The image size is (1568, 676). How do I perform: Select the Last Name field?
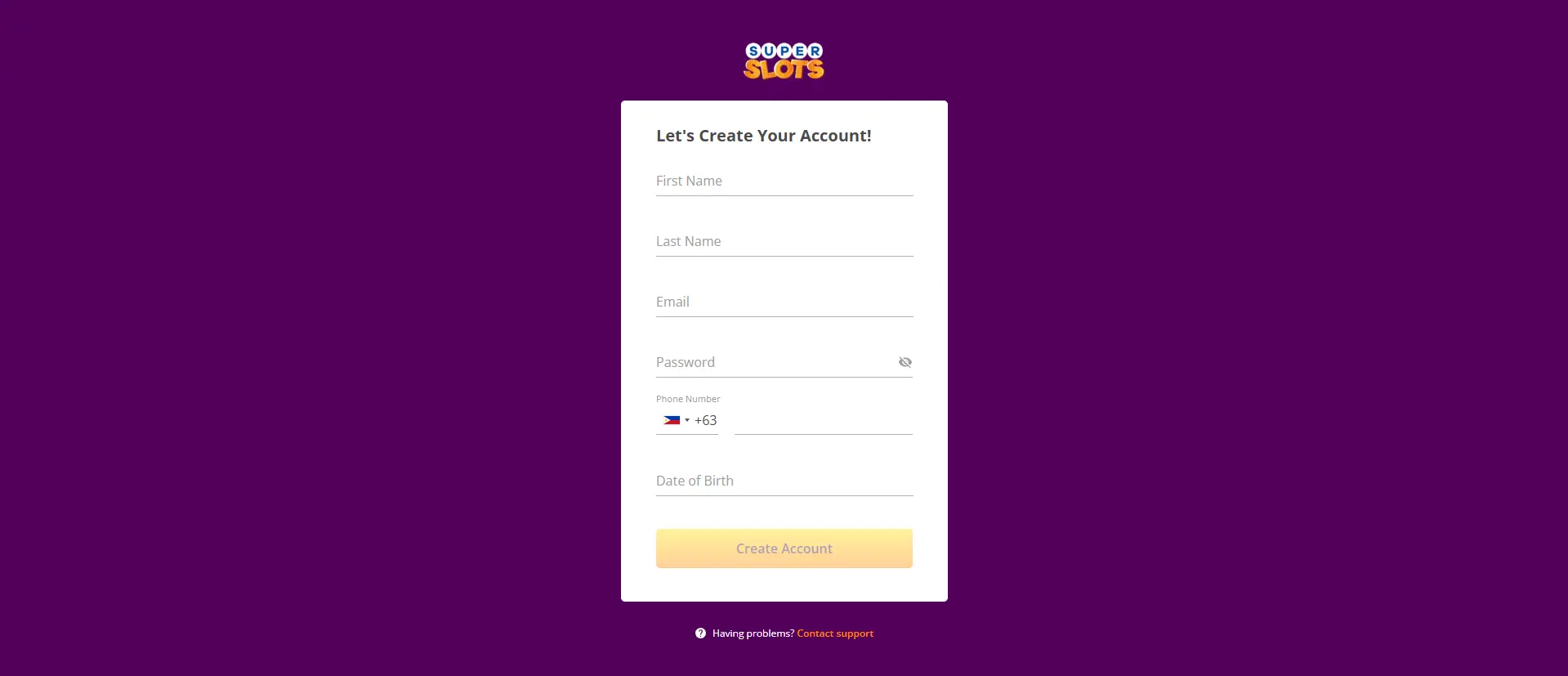pyautogui.click(x=783, y=241)
